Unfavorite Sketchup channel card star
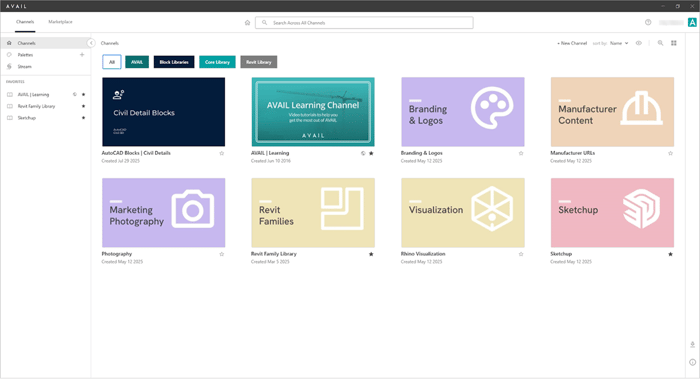This screenshot has width=700, height=379. (671, 254)
